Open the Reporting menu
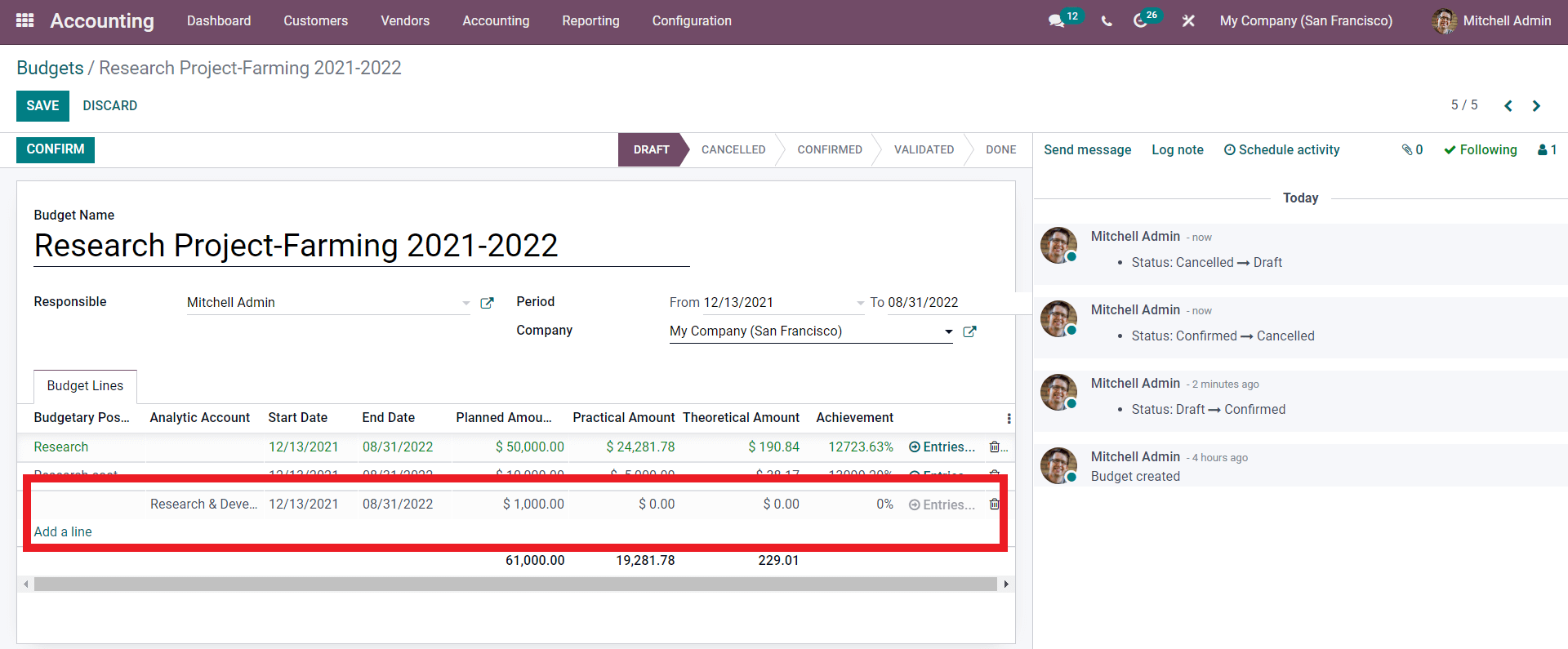1568x649 pixels. (590, 20)
